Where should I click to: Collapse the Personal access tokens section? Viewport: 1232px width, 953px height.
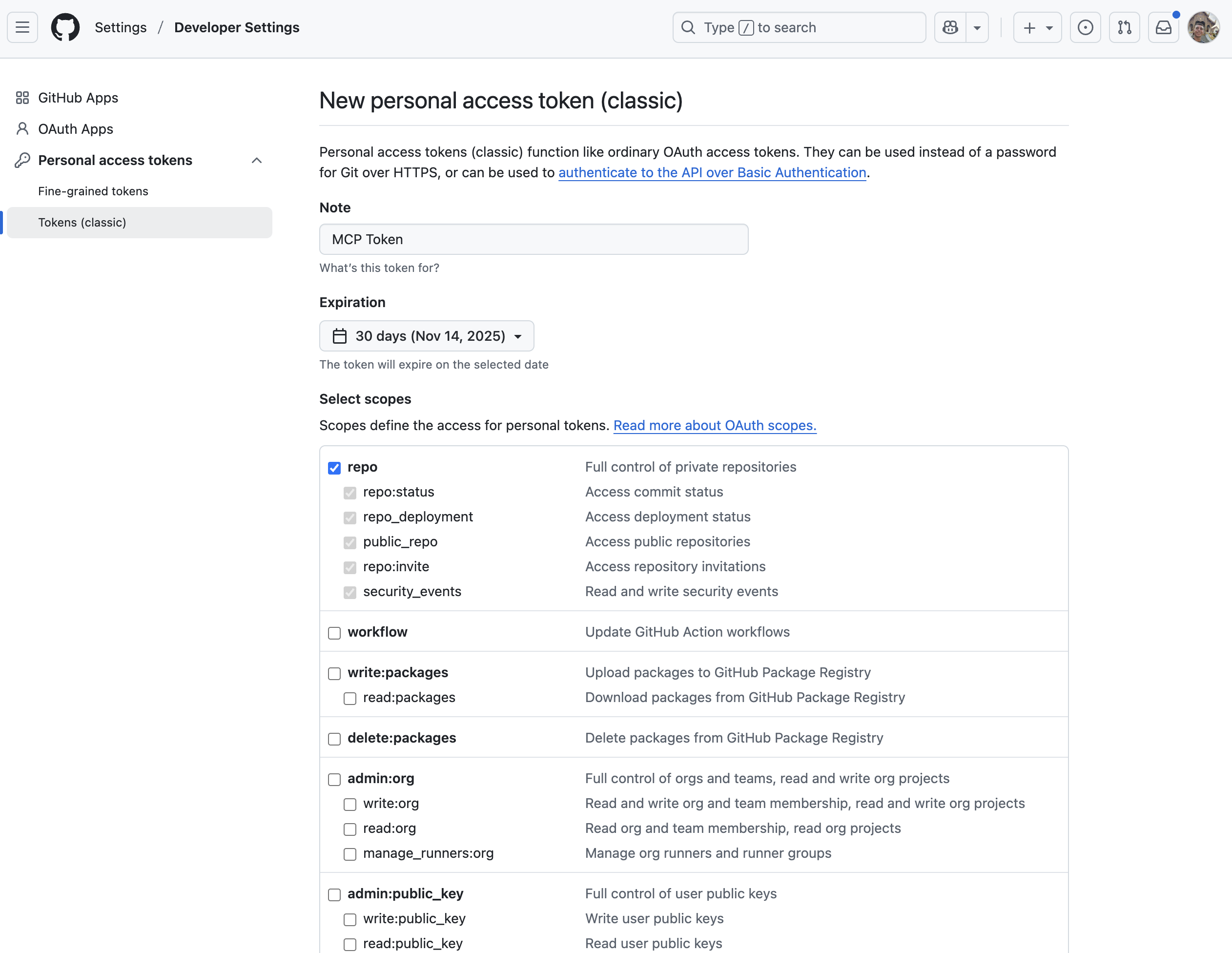click(x=257, y=160)
